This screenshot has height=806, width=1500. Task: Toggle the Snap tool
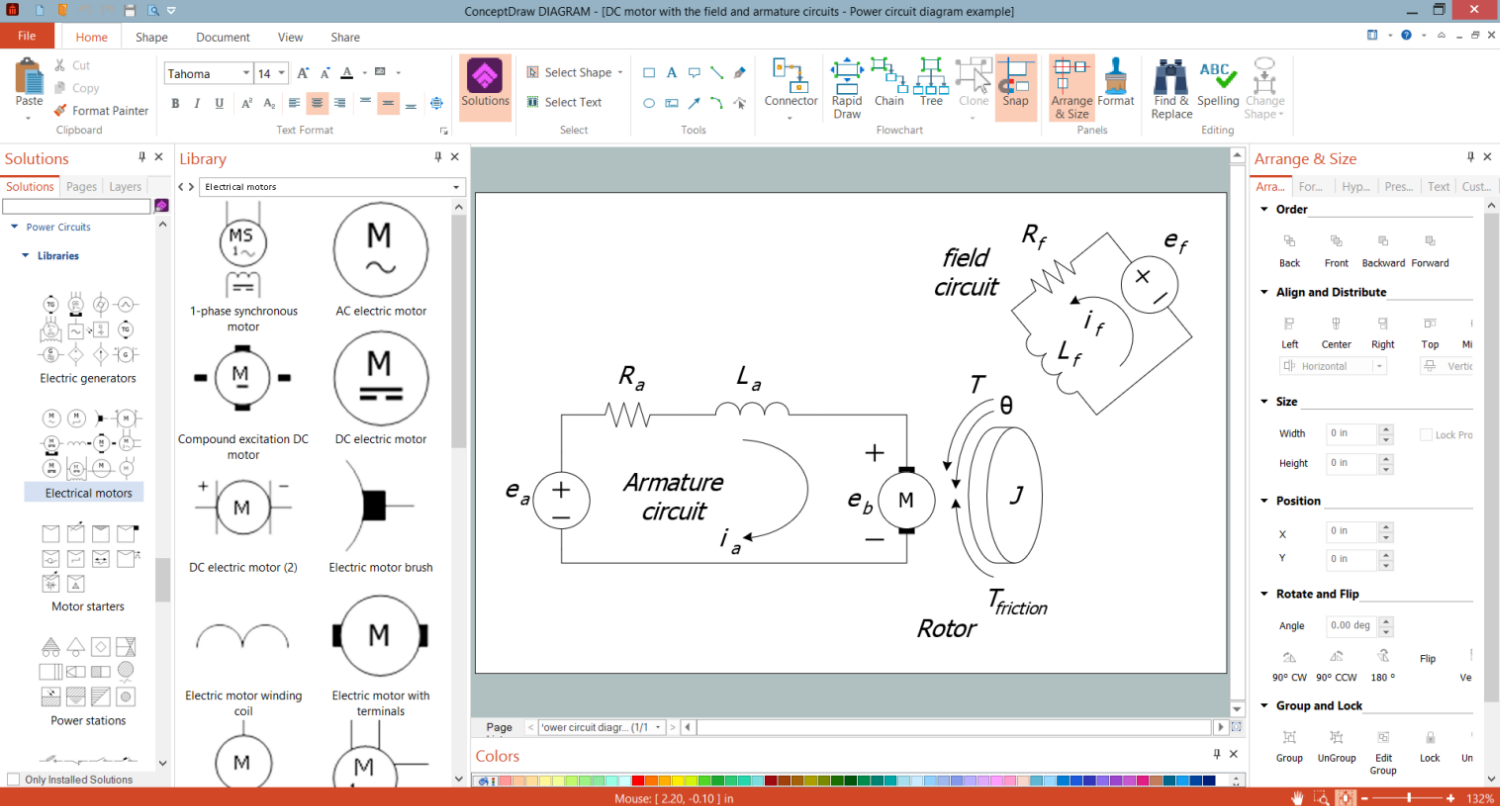[x=1015, y=88]
